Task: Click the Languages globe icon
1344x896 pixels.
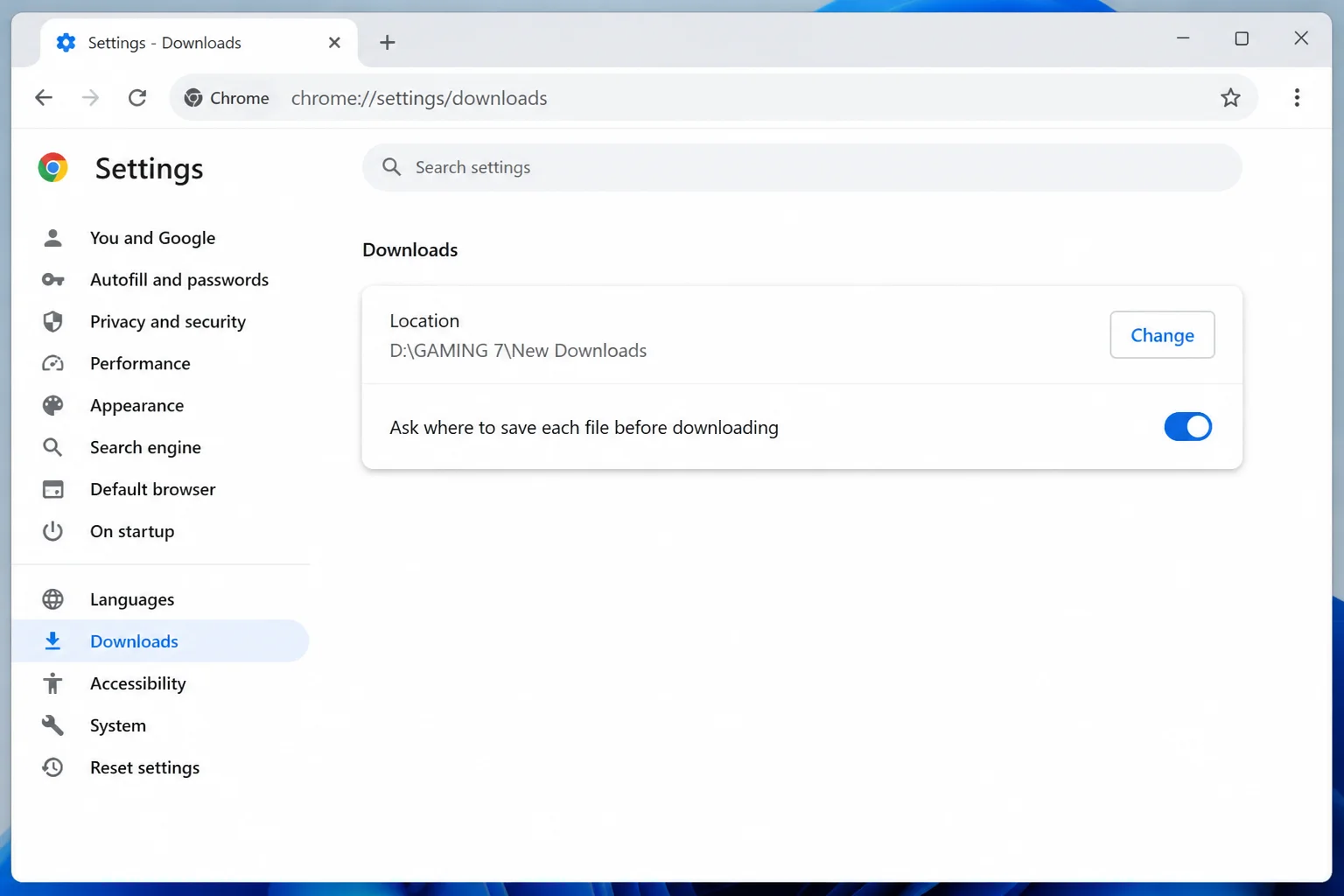Action: click(x=52, y=599)
